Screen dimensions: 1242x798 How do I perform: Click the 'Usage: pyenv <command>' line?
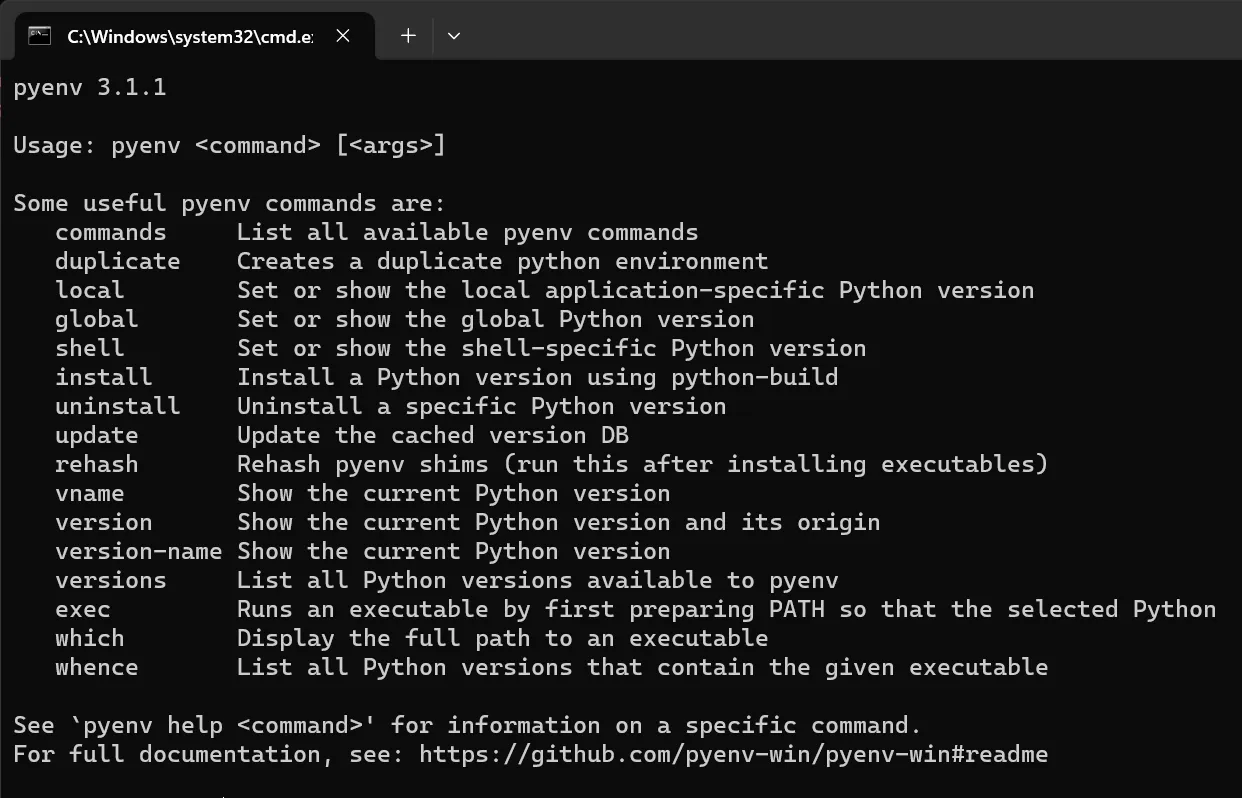click(229, 146)
